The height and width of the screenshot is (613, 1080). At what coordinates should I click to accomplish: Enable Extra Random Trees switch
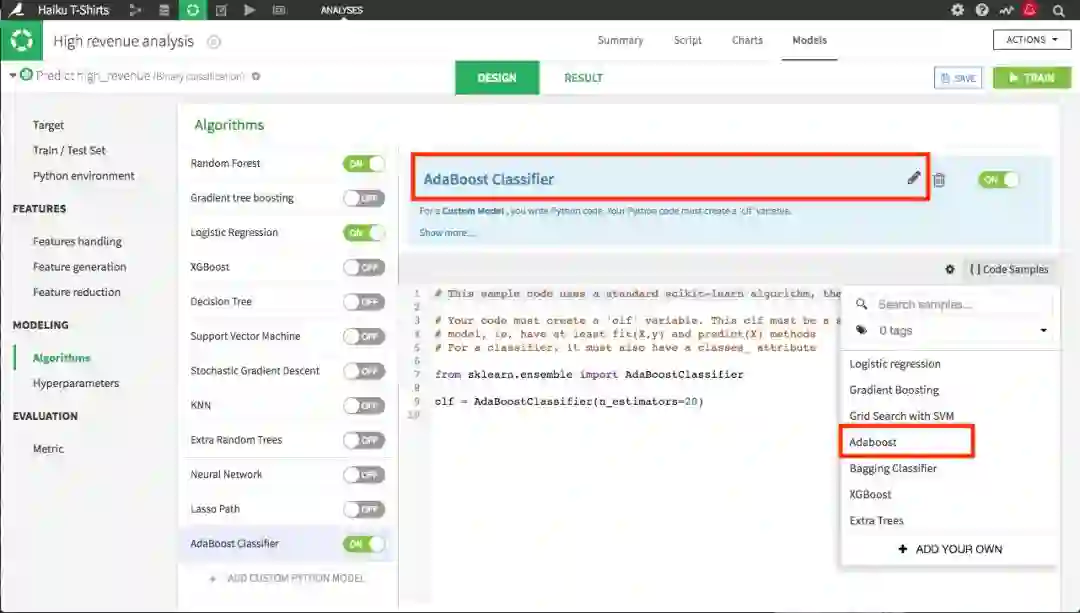click(364, 440)
